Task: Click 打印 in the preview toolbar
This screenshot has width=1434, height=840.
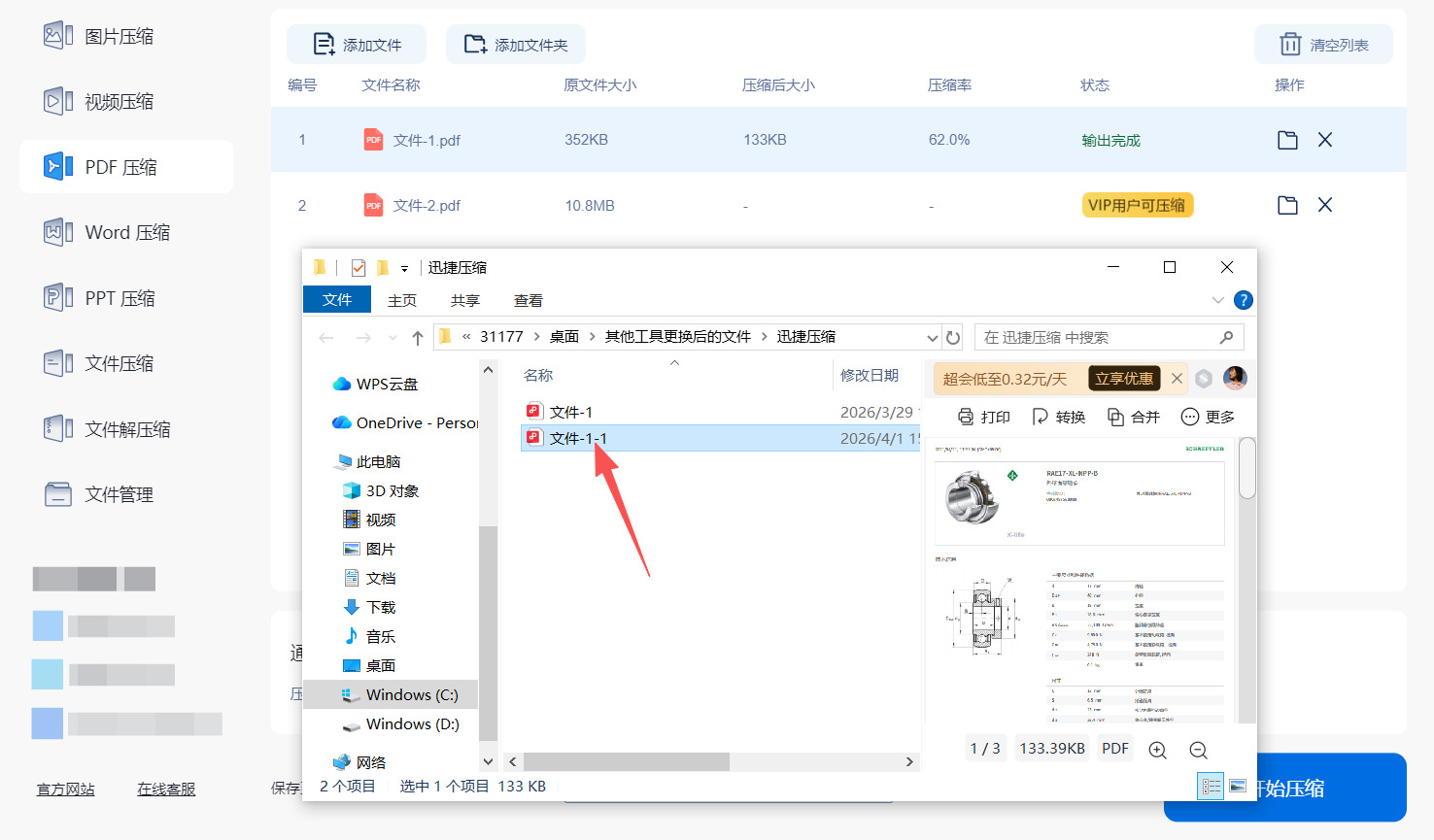Action: click(x=984, y=417)
